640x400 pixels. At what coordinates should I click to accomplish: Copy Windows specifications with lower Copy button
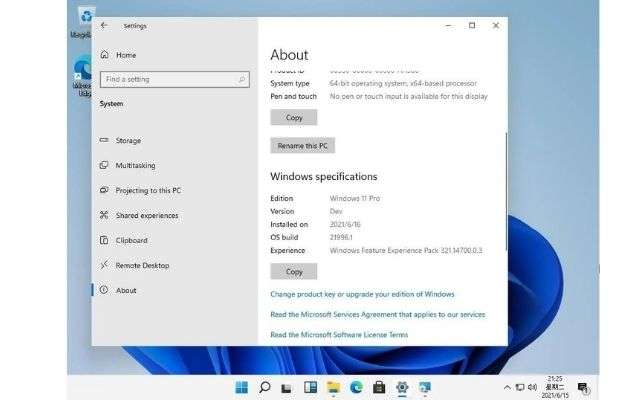pos(293,271)
